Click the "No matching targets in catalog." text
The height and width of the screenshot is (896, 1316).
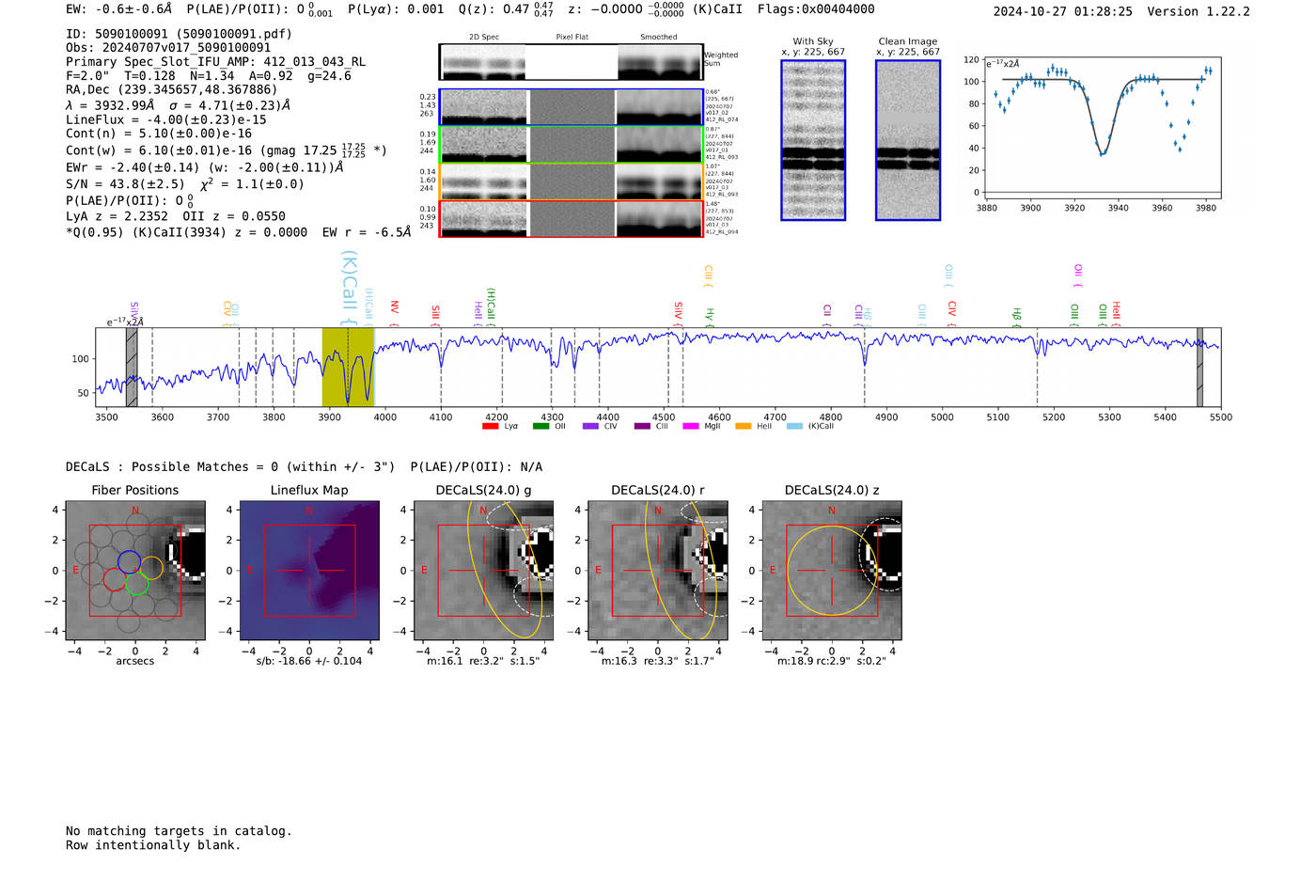[179, 831]
